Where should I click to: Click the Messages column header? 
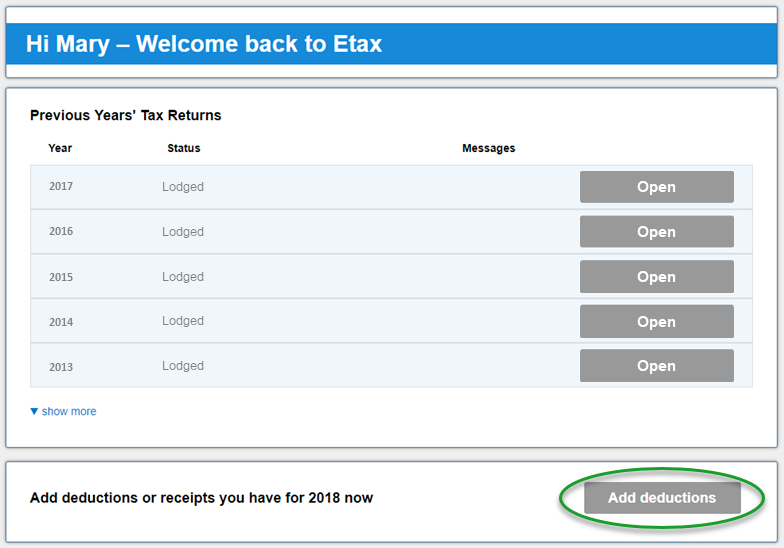click(488, 148)
